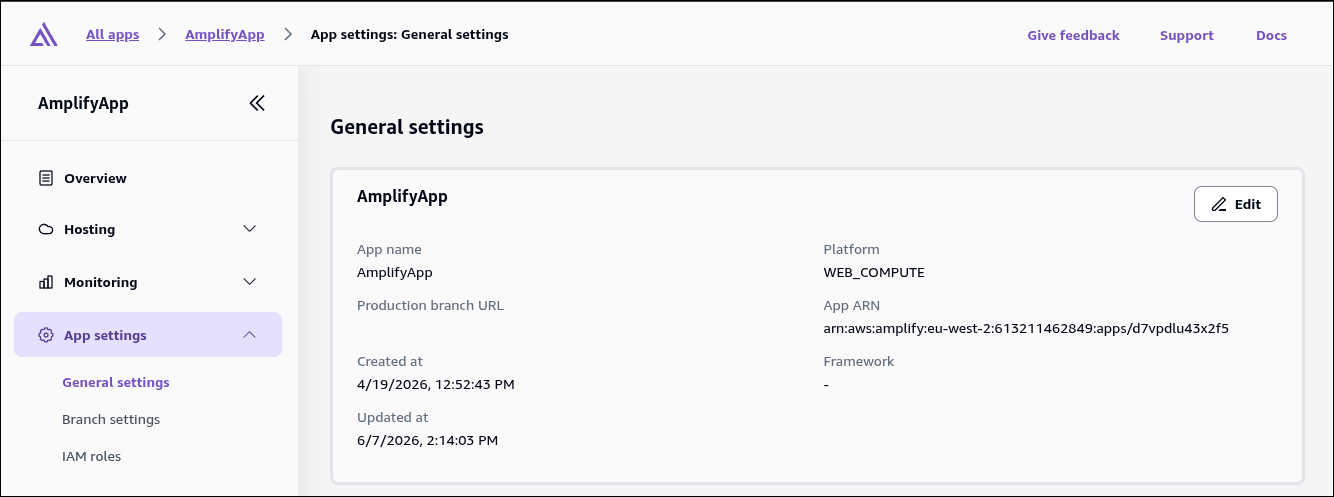The image size is (1334, 497).
Task: Click the Updated at timestamp 6/7/2026
Action: click(x=428, y=440)
